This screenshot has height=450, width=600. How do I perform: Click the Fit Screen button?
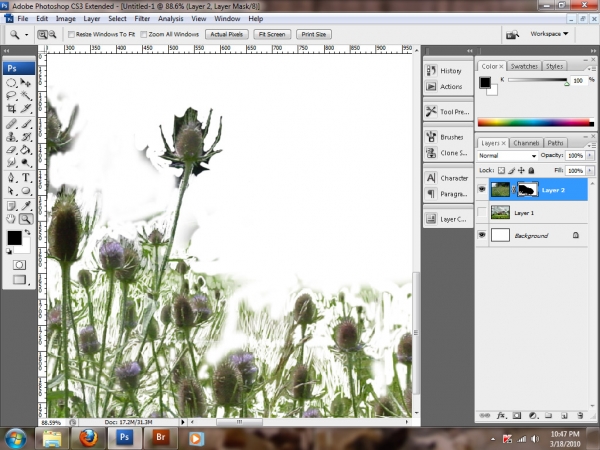point(272,34)
